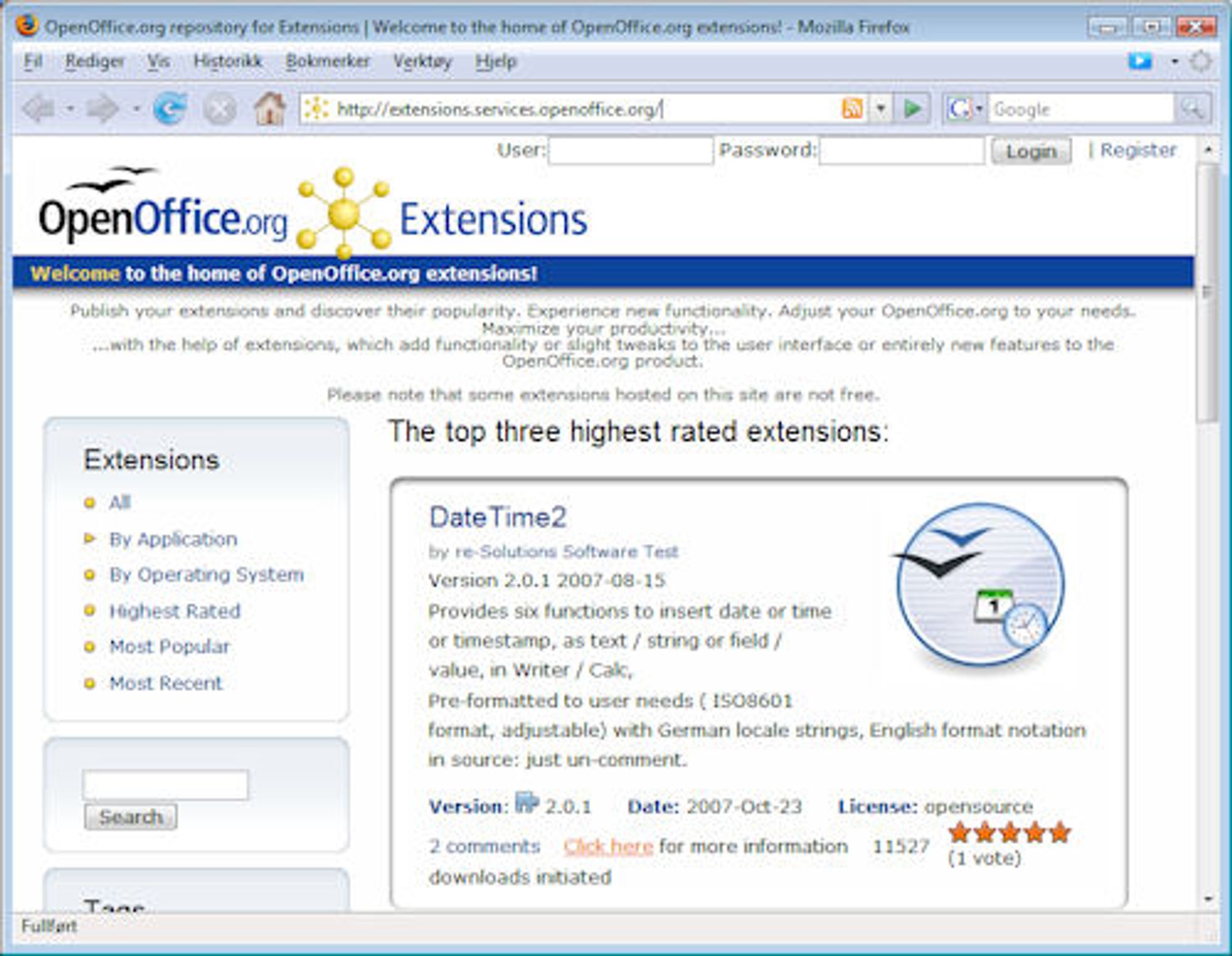Open the Home page icon
Viewport: 1232px width, 956px height.
[270, 108]
